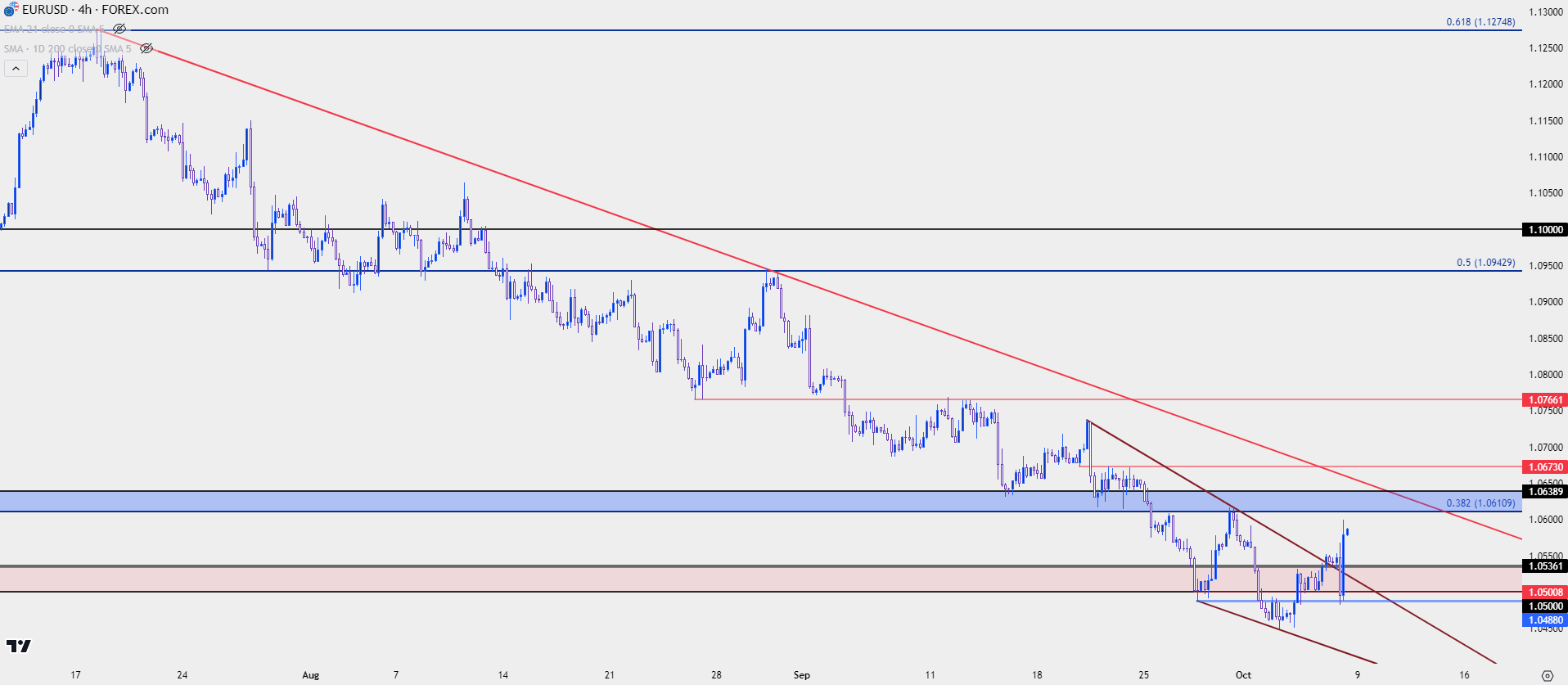This screenshot has width=1568, height=685.
Task: Select the 0.618 (1.12748) Fibonacci label
Action: pyautogui.click(x=1480, y=22)
